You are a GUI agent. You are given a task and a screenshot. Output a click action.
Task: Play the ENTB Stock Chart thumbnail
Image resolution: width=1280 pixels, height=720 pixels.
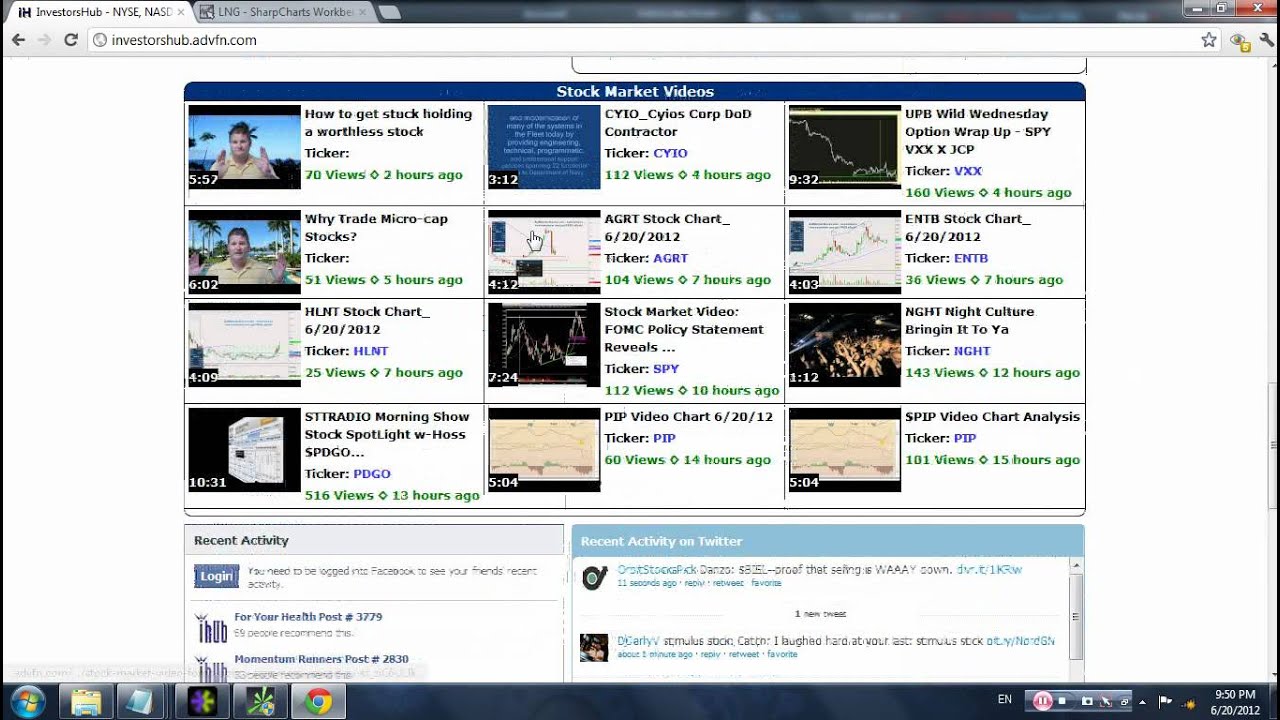click(x=845, y=252)
